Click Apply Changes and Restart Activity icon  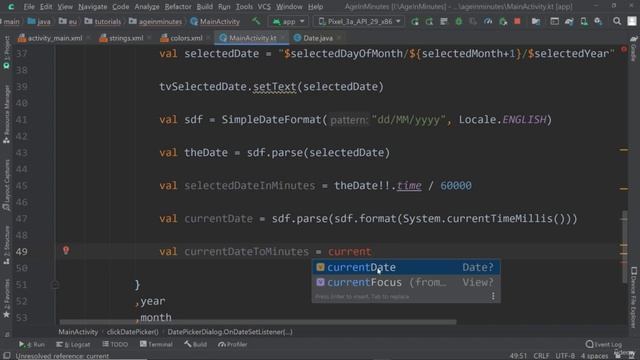point(415,21)
